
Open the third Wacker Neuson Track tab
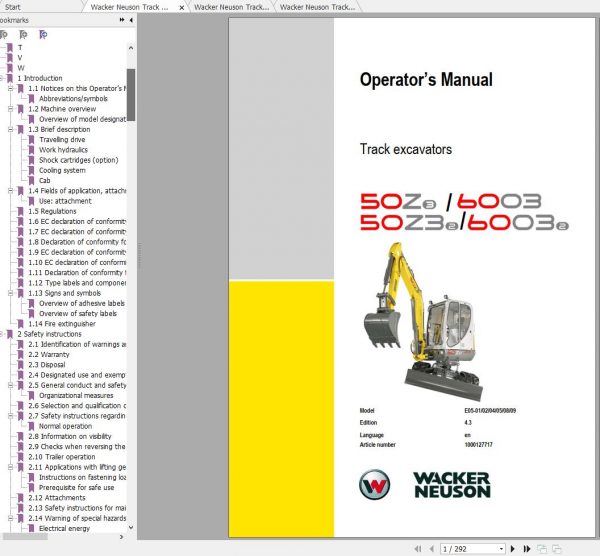[x=317, y=7]
